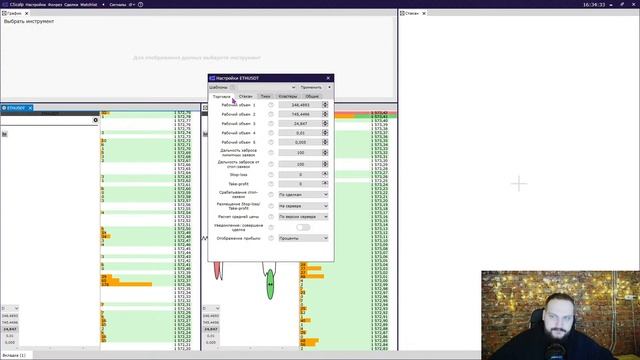
Task: Switch to the Тики tab
Action: coord(265,96)
